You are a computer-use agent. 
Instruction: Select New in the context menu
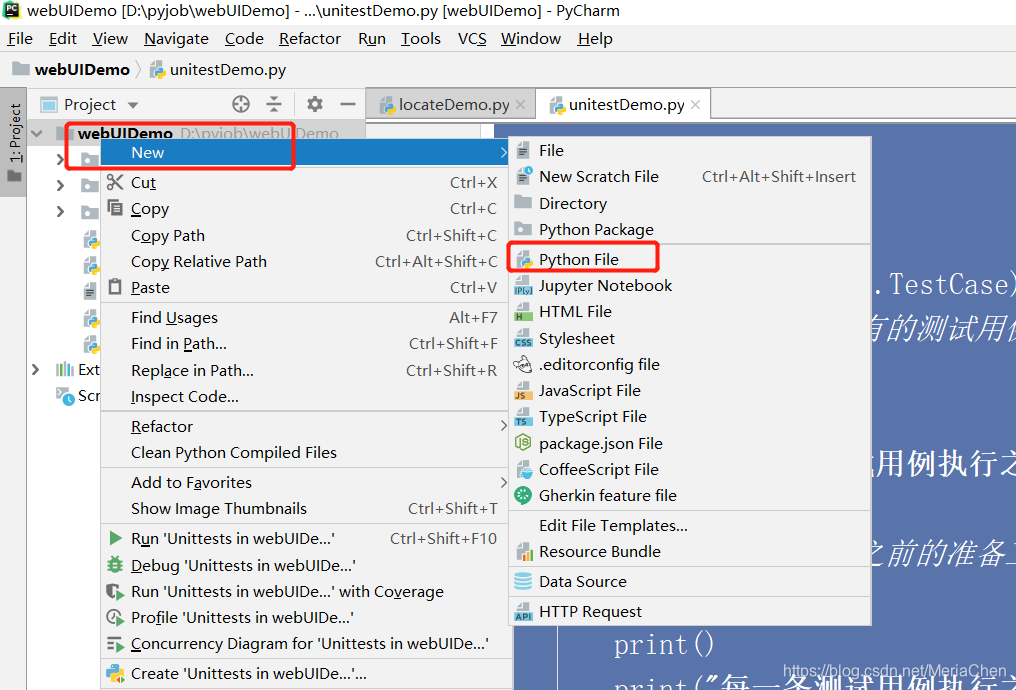(306, 152)
